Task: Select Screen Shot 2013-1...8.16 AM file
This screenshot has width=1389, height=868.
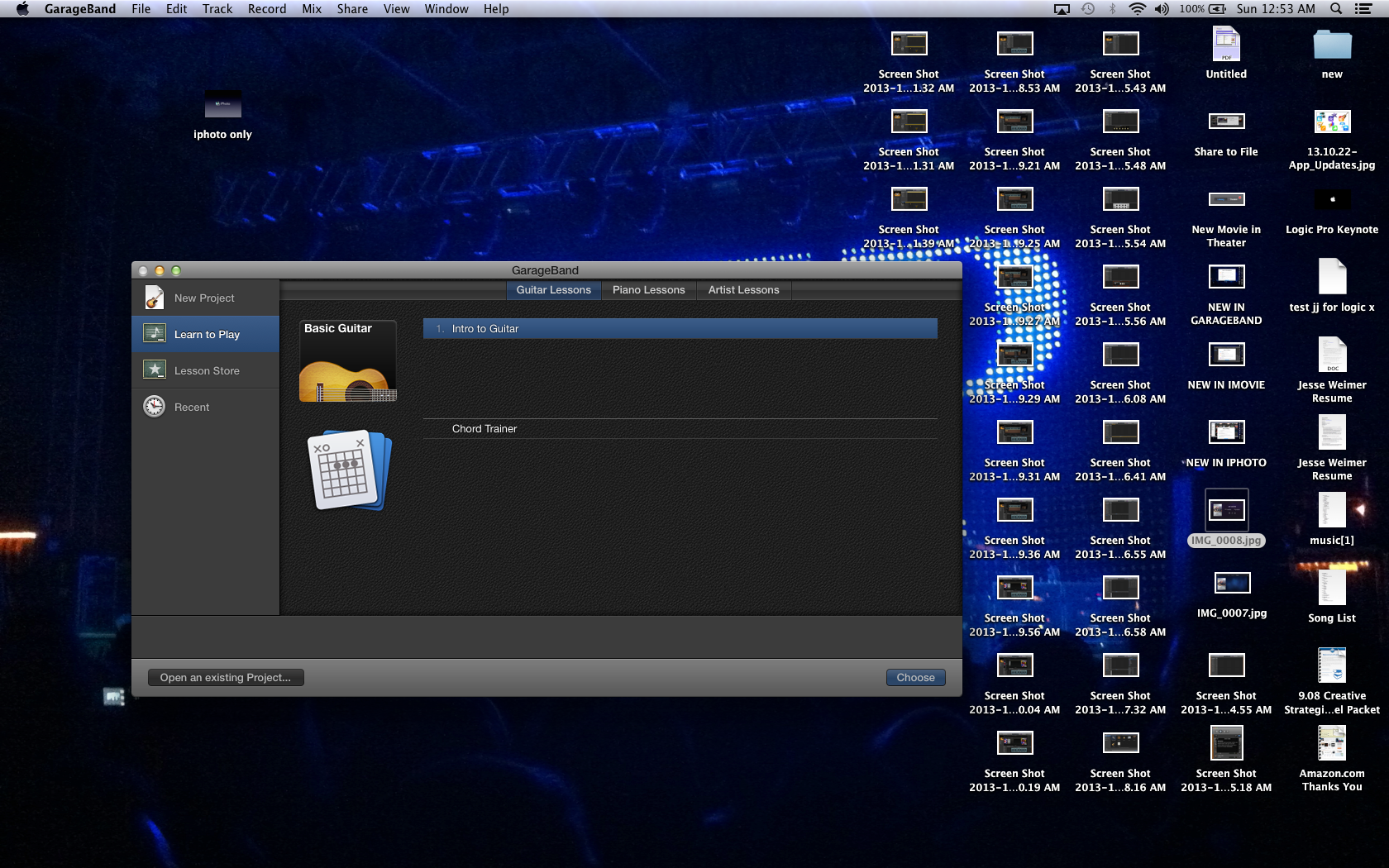Action: click(x=1120, y=743)
